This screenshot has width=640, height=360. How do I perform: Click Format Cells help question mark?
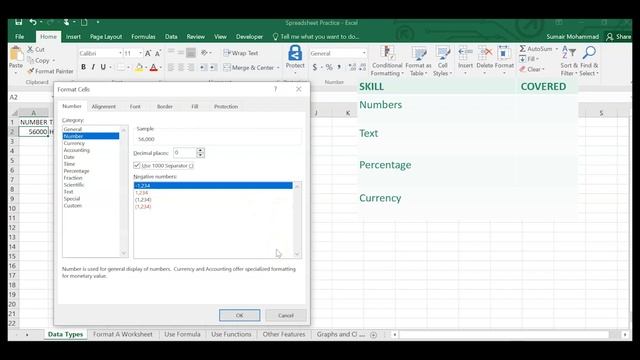276,89
